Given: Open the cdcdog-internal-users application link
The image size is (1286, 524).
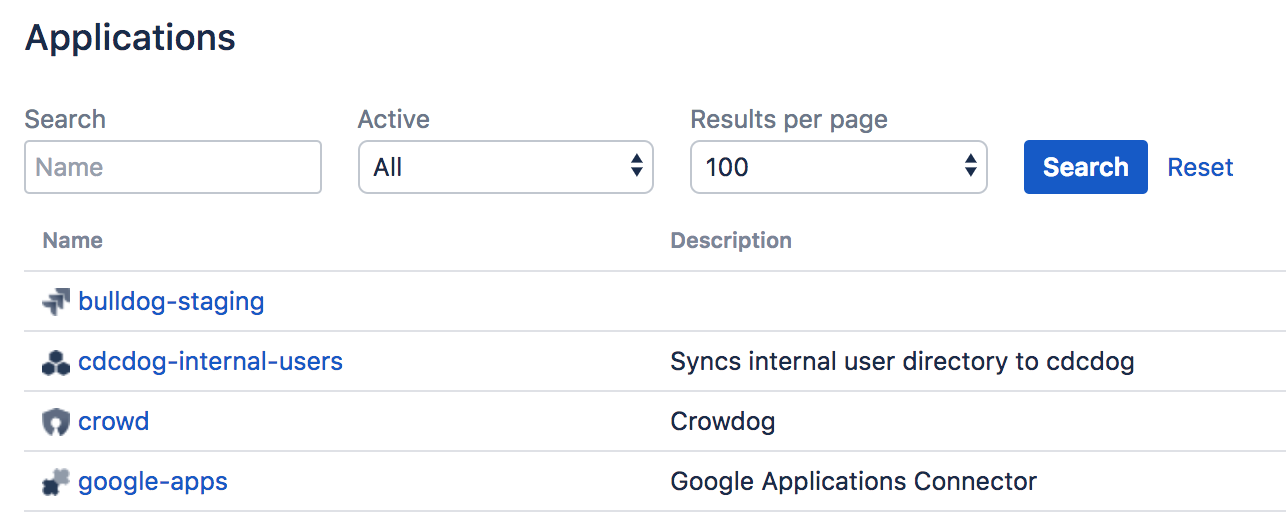Looking at the screenshot, I should pos(210,361).
